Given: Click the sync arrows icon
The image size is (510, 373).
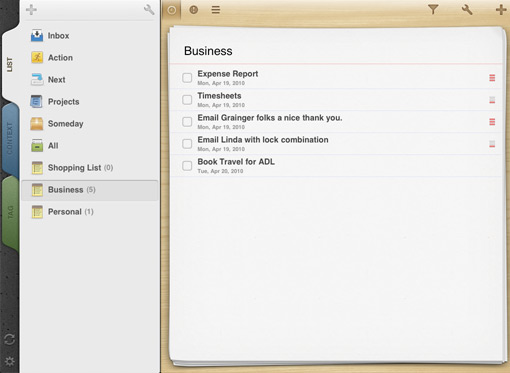Looking at the screenshot, I should [x=9, y=339].
